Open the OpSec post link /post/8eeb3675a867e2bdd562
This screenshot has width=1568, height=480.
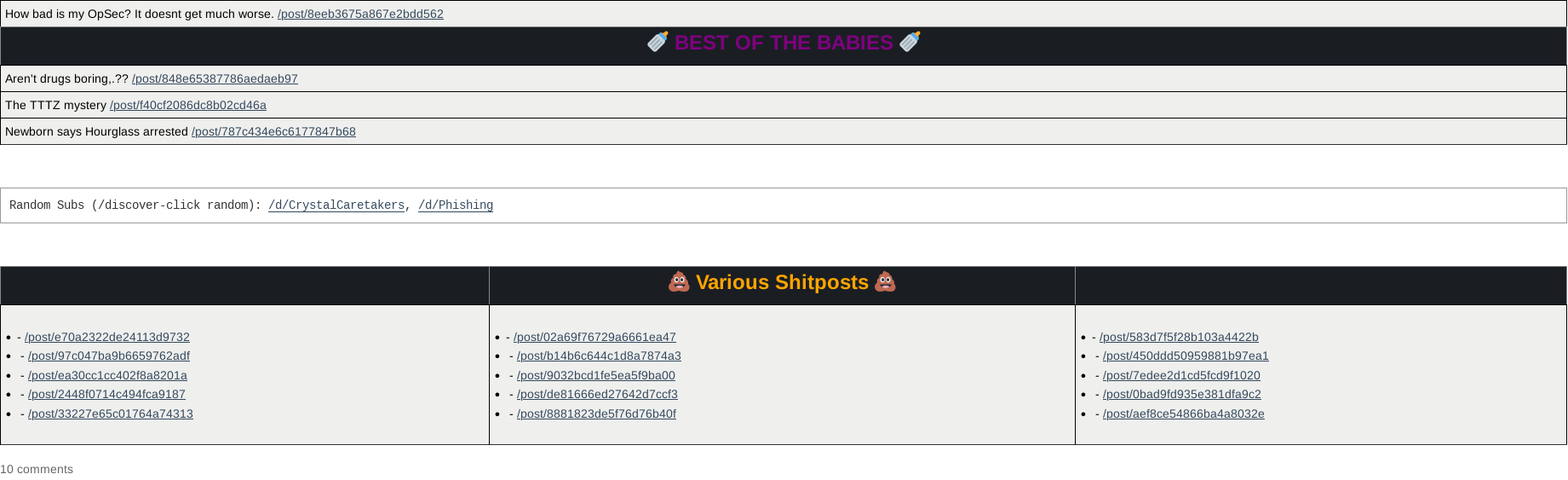(360, 14)
